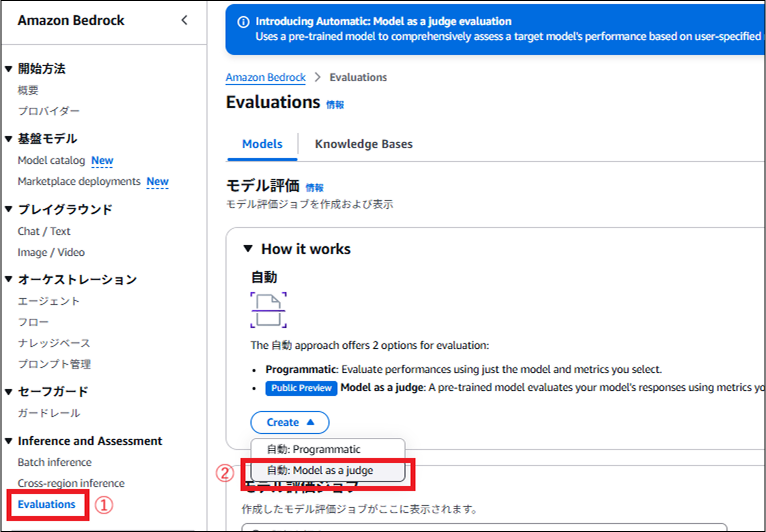Collapse the 開始方法 section

(8, 69)
